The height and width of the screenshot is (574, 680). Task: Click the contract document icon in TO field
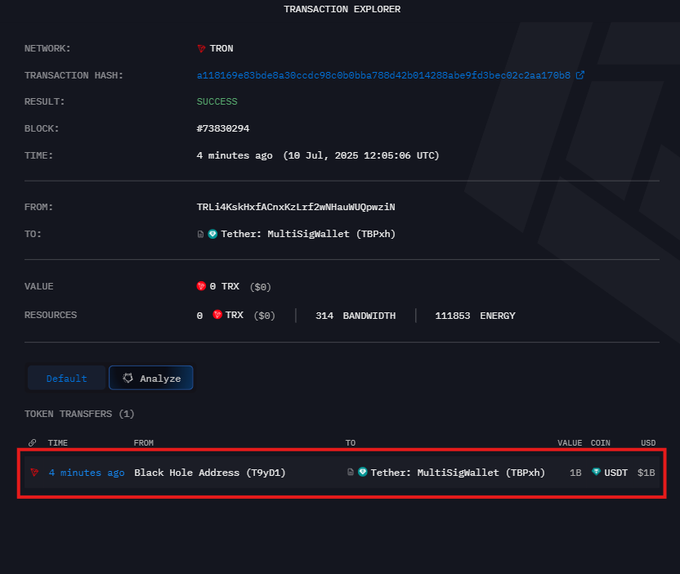[x=200, y=234]
